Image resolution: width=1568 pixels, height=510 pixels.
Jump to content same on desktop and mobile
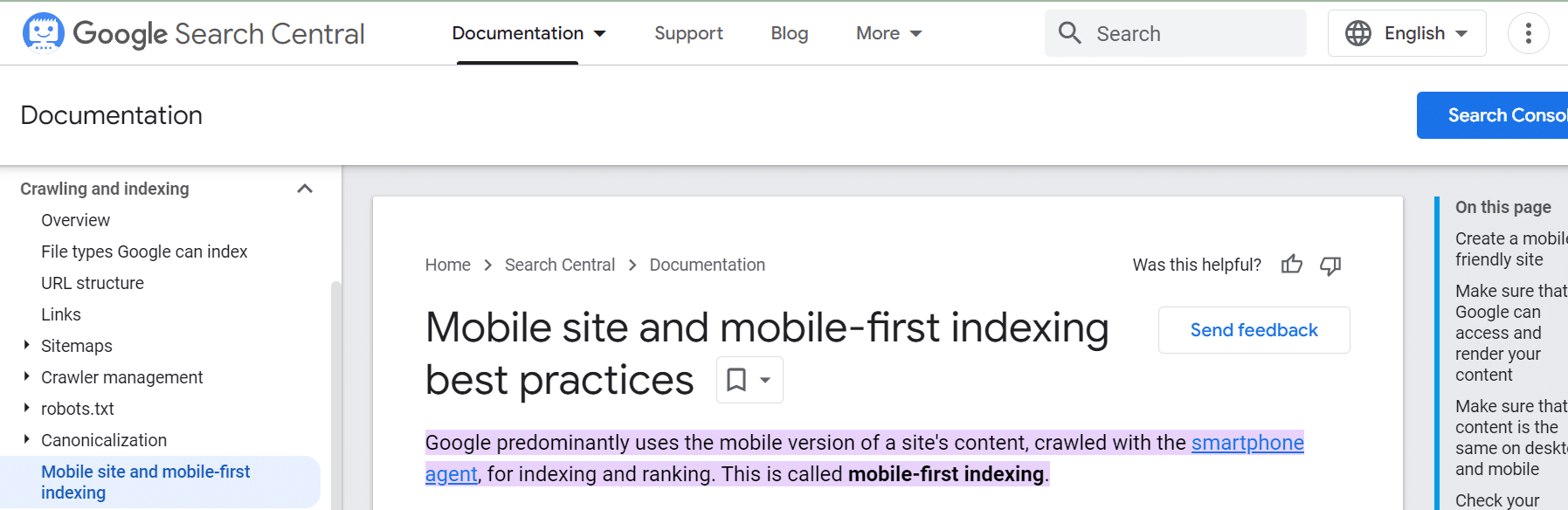(x=1511, y=438)
